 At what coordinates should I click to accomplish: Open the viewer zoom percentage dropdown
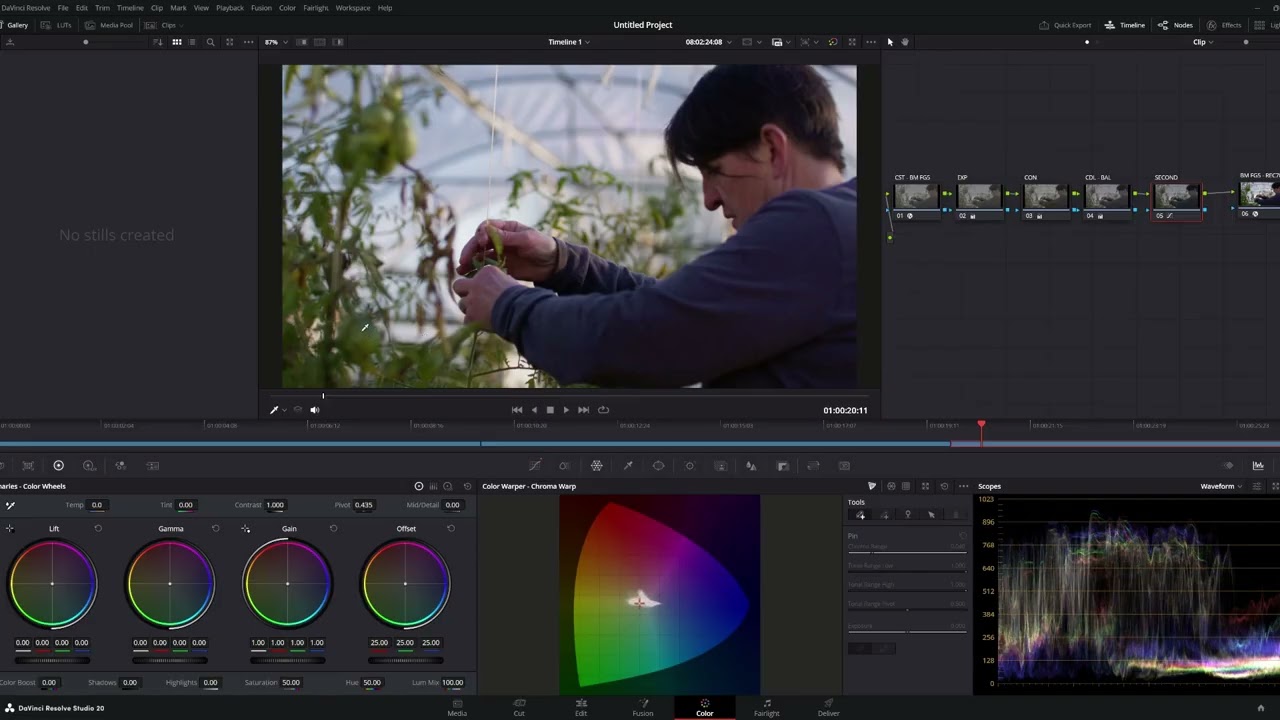[275, 42]
